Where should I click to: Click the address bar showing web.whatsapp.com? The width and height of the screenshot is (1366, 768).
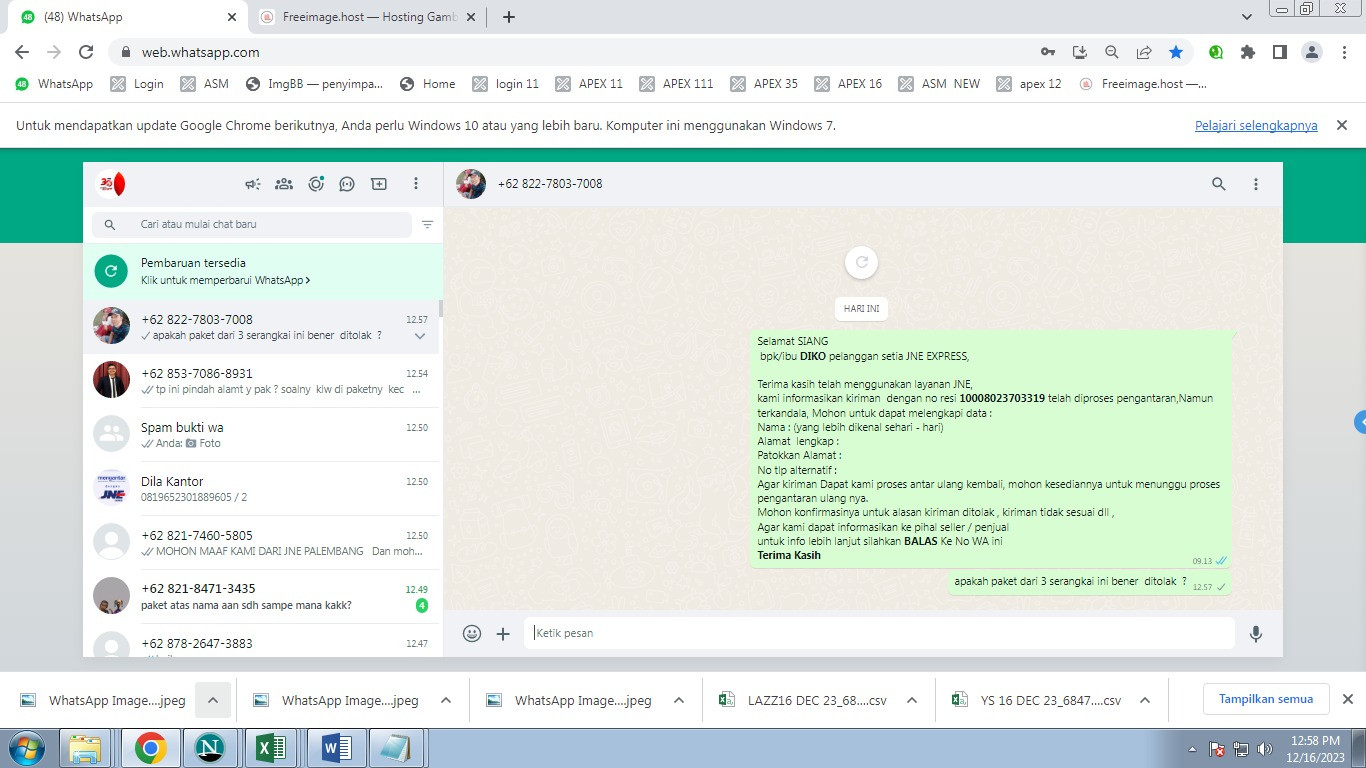click(x=570, y=52)
